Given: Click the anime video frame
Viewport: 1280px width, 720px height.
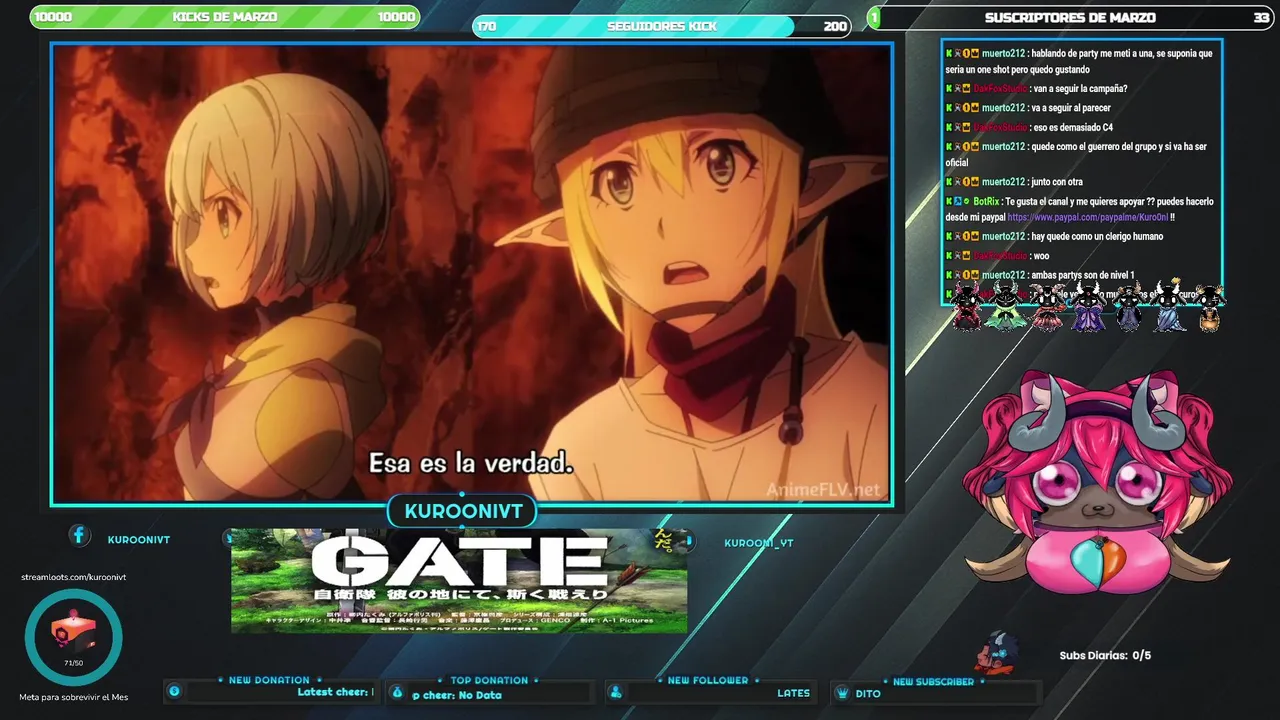Looking at the screenshot, I should coord(472,274).
